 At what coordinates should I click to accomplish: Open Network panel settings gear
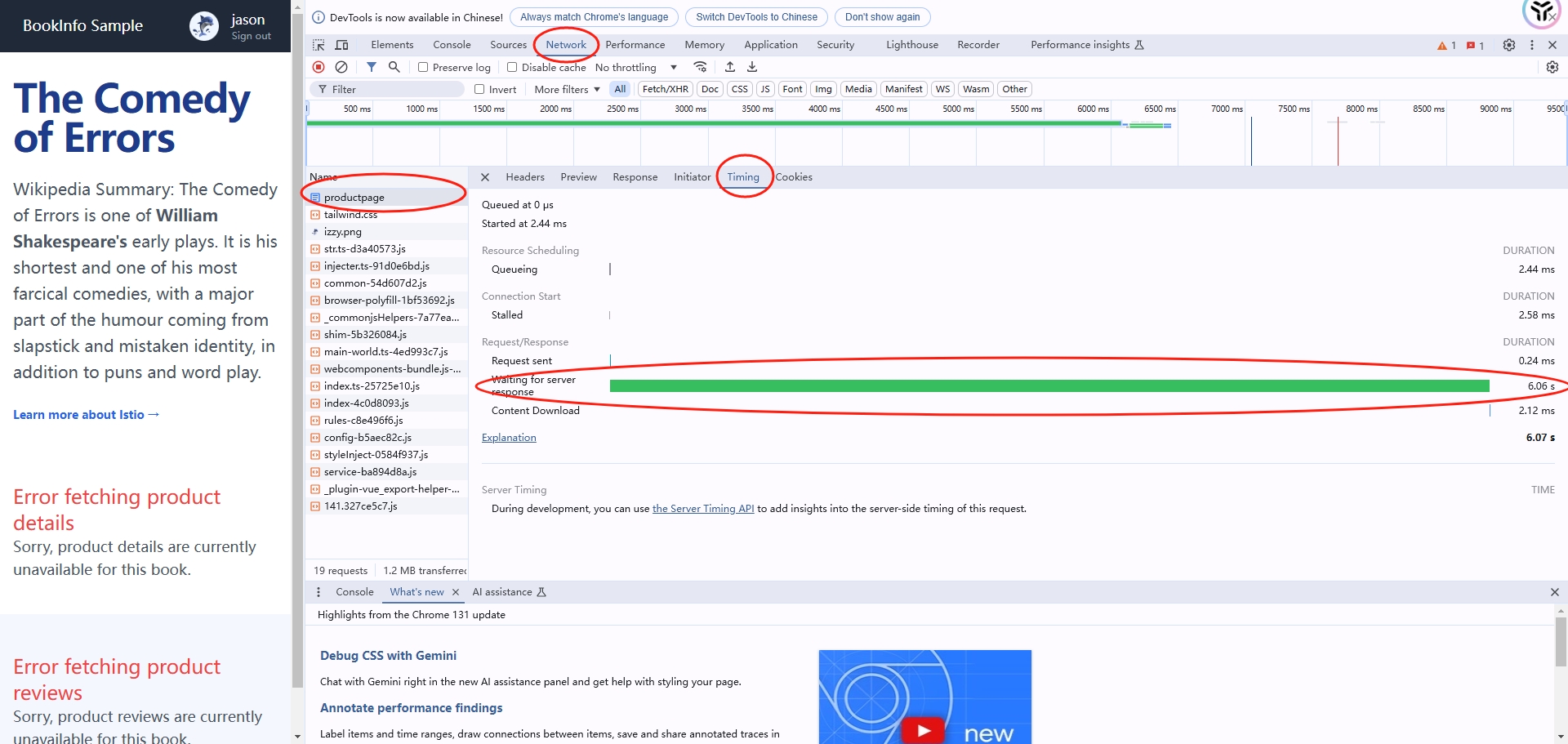pos(1552,67)
